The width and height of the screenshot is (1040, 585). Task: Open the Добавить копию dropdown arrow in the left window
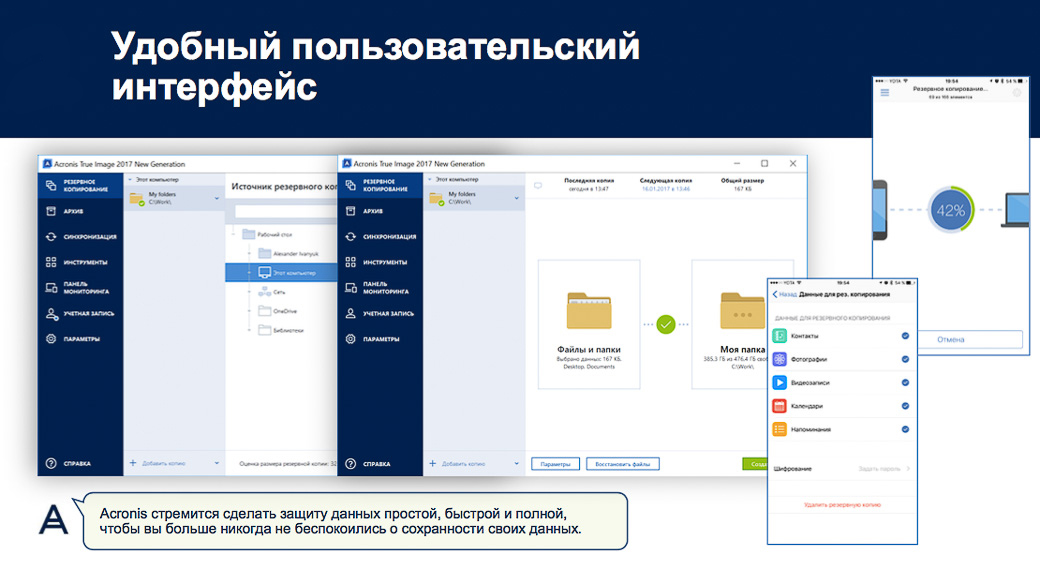216,463
